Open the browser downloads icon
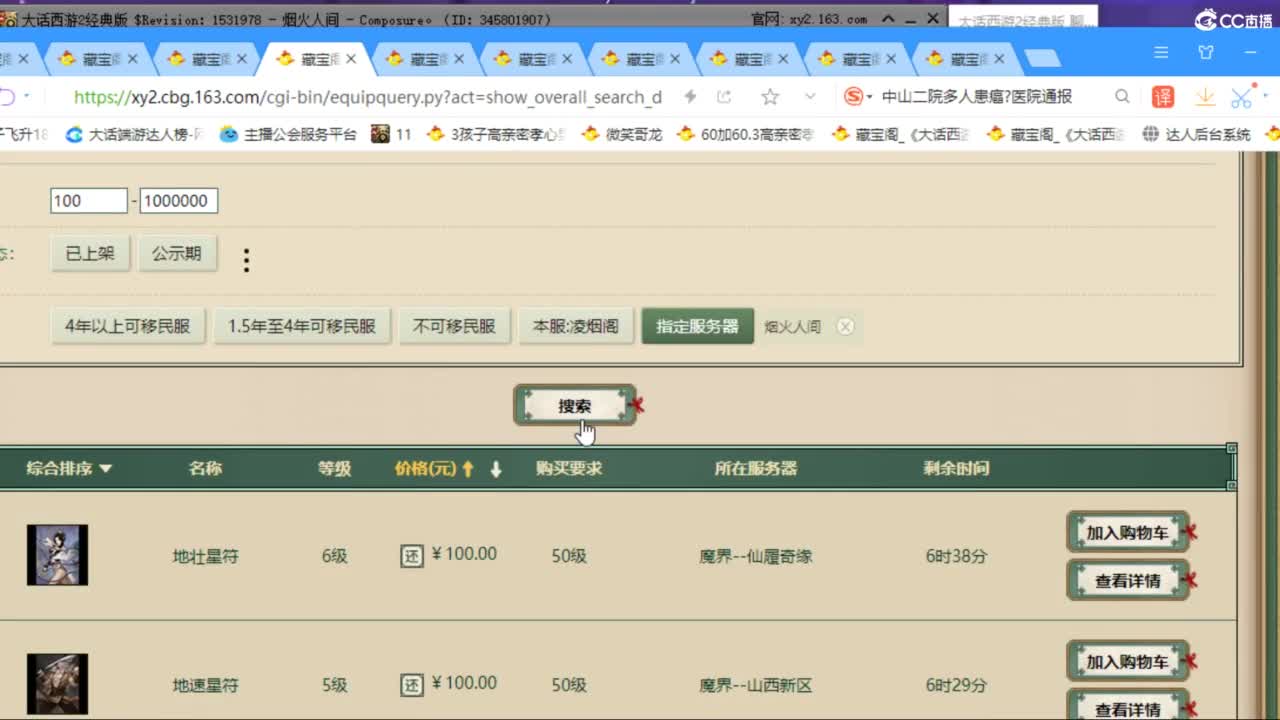 click(x=1205, y=97)
